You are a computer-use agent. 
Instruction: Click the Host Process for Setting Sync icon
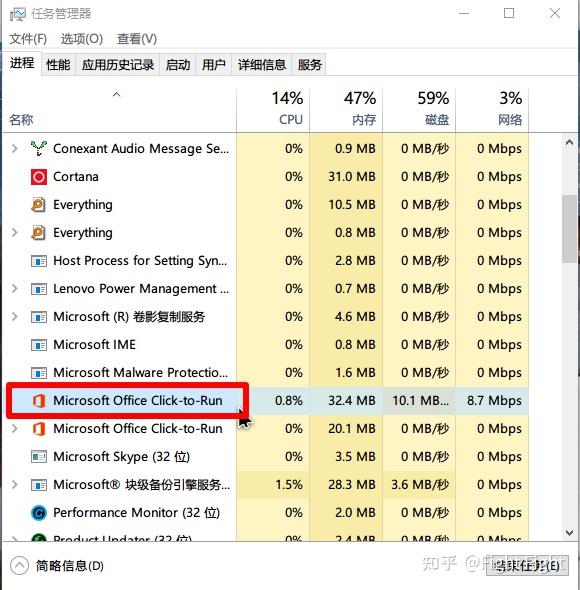39,261
